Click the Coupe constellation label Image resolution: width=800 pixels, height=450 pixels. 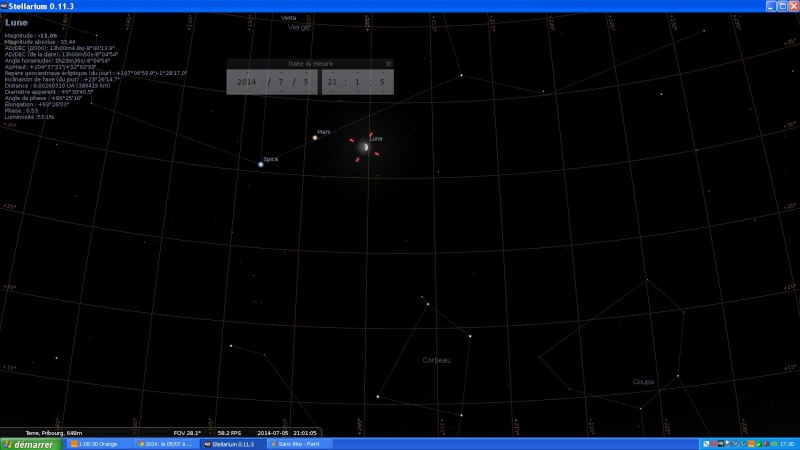pos(643,382)
